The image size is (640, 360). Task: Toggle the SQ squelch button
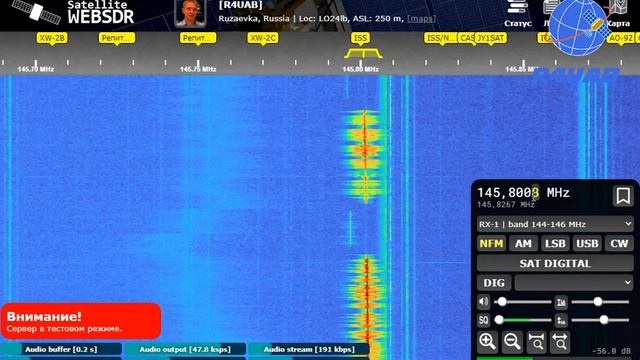[484, 320]
